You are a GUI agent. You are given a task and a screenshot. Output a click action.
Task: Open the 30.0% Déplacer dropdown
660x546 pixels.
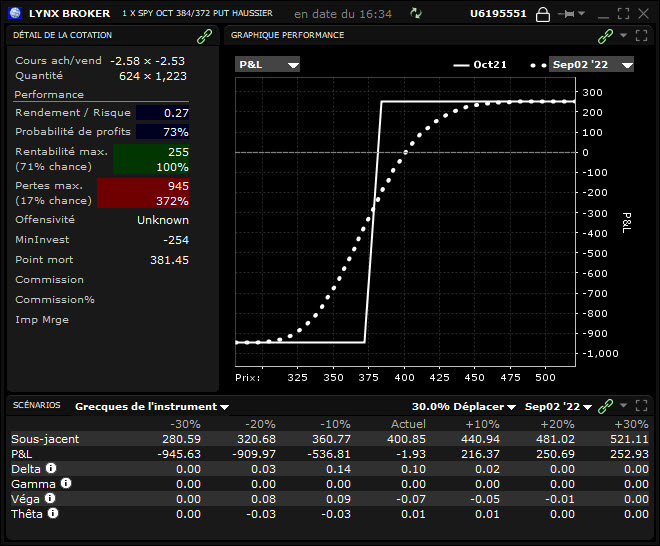click(x=463, y=407)
